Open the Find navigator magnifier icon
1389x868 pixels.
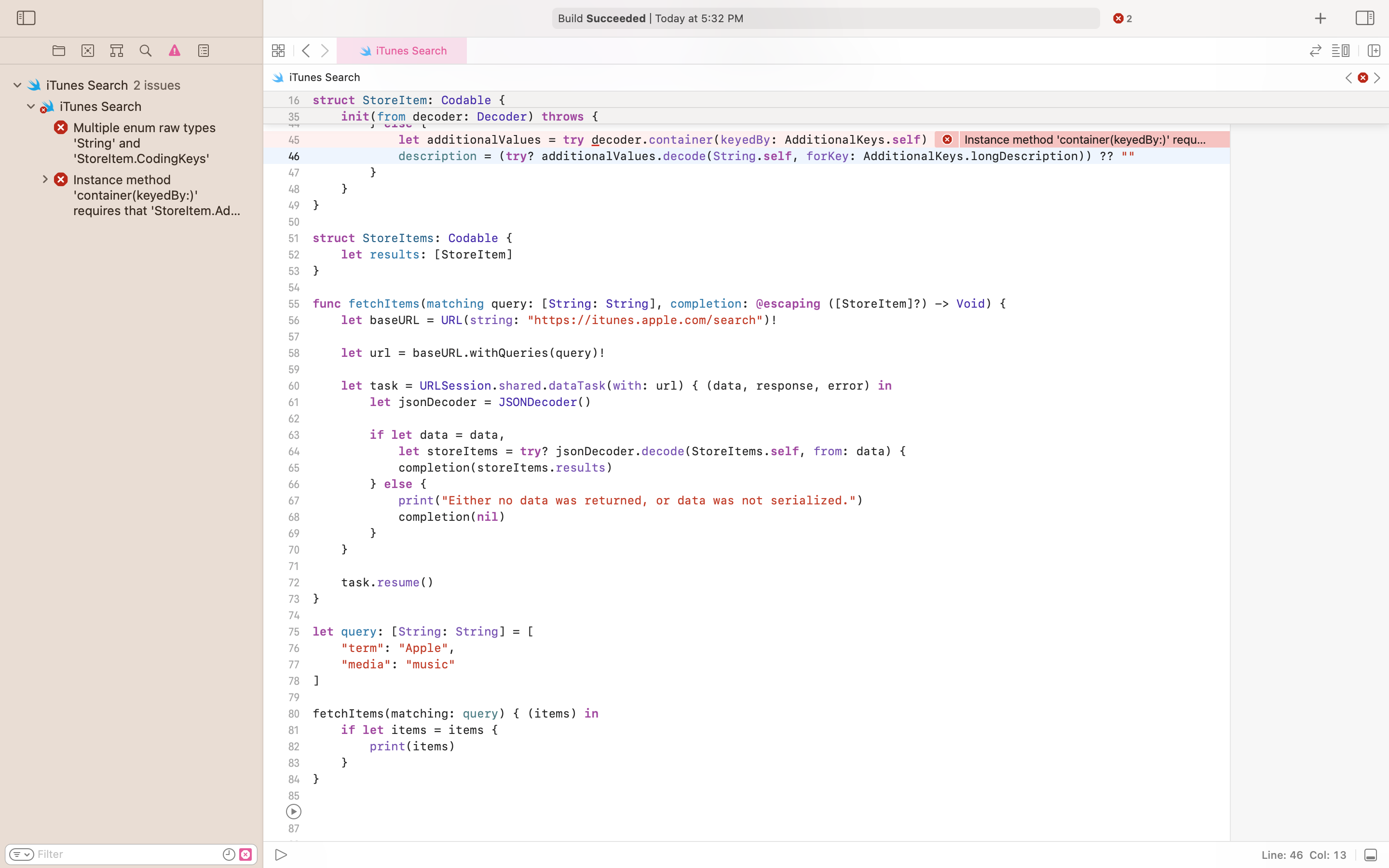click(146, 51)
